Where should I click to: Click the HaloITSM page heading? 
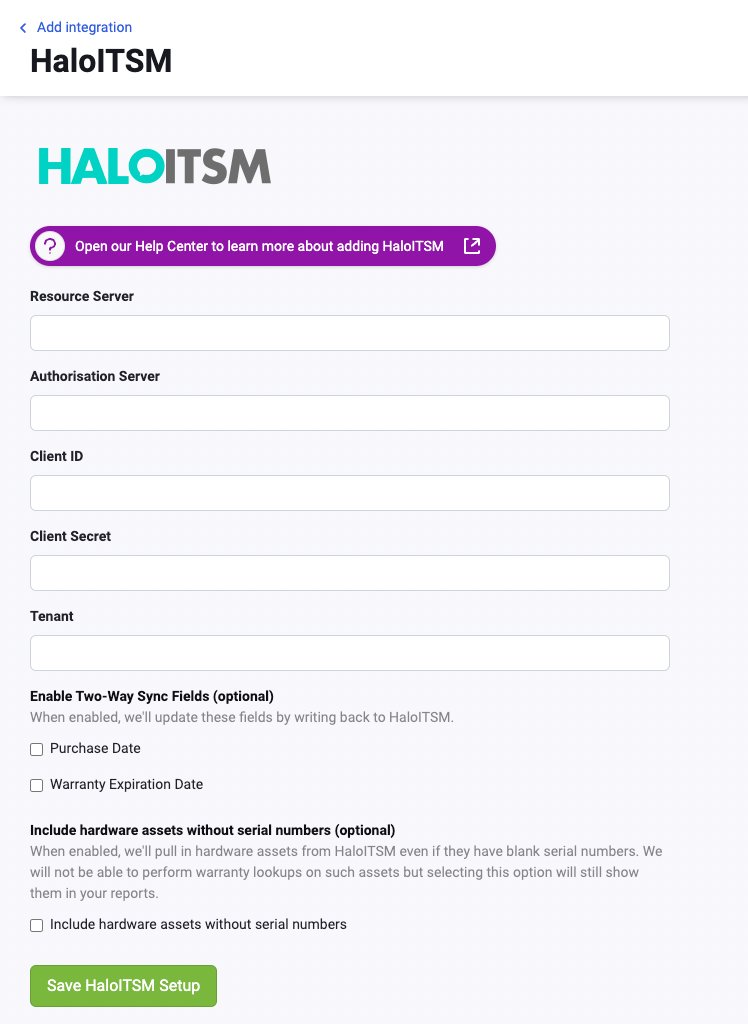(x=100, y=61)
